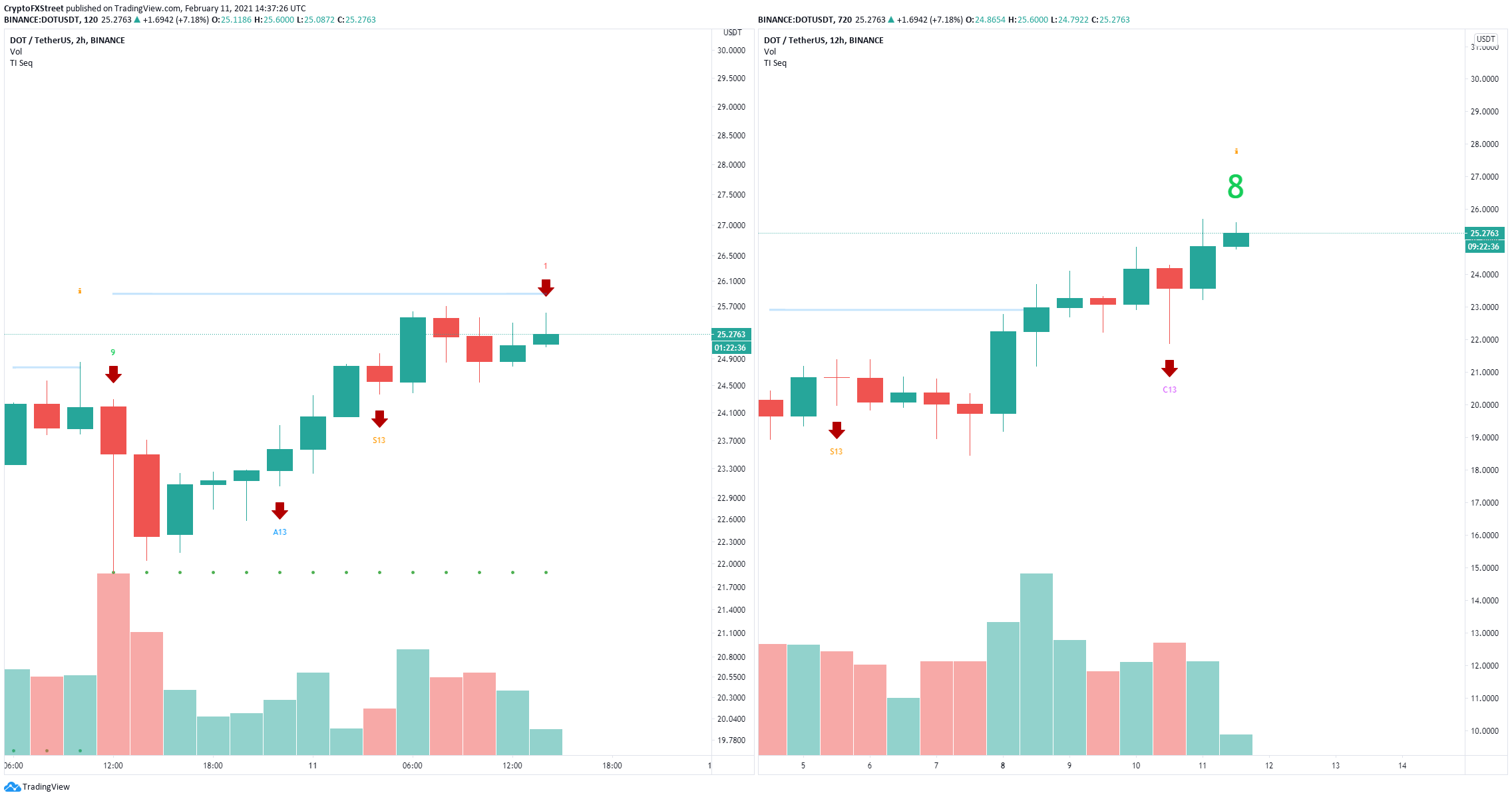This screenshot has height=799, width=1512.
Task: Click the red arrow above C13 label
Action: tap(1169, 369)
